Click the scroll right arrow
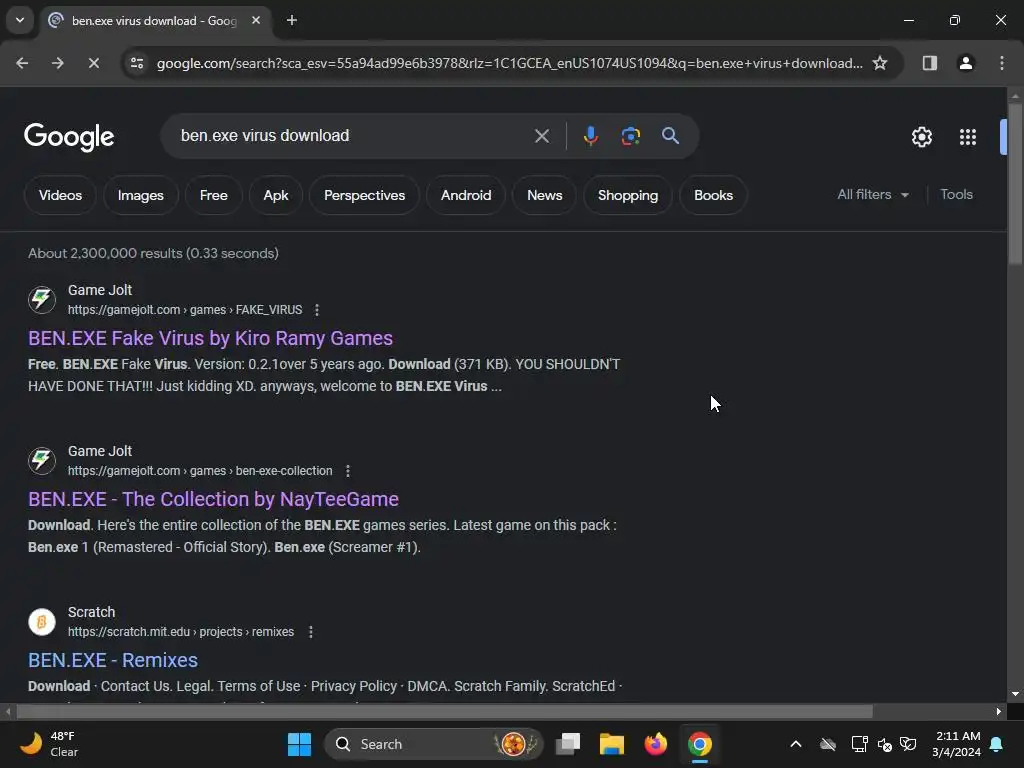 [x=999, y=711]
